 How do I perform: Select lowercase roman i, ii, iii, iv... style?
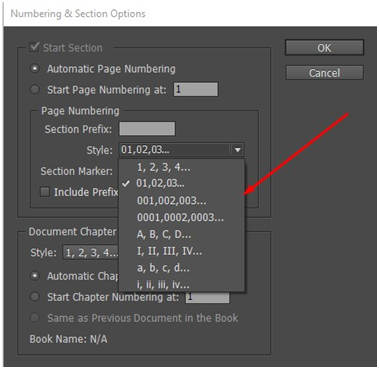coord(182,284)
